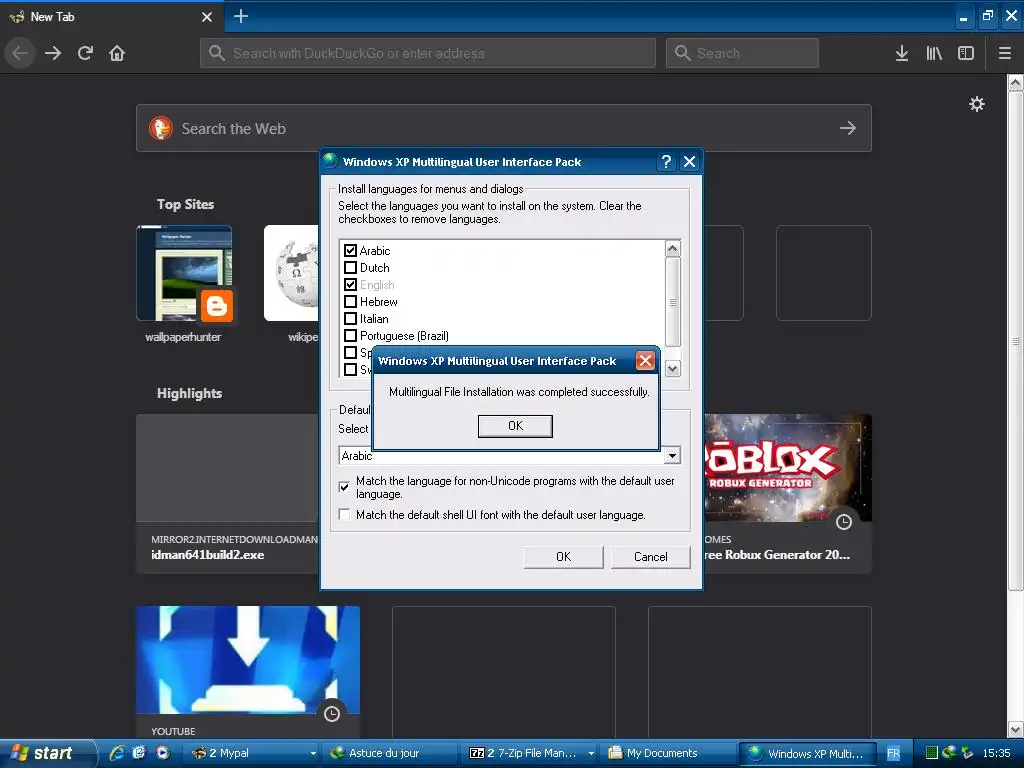
Task: Select Windows XP Multi... taskbar button
Action: (807, 753)
